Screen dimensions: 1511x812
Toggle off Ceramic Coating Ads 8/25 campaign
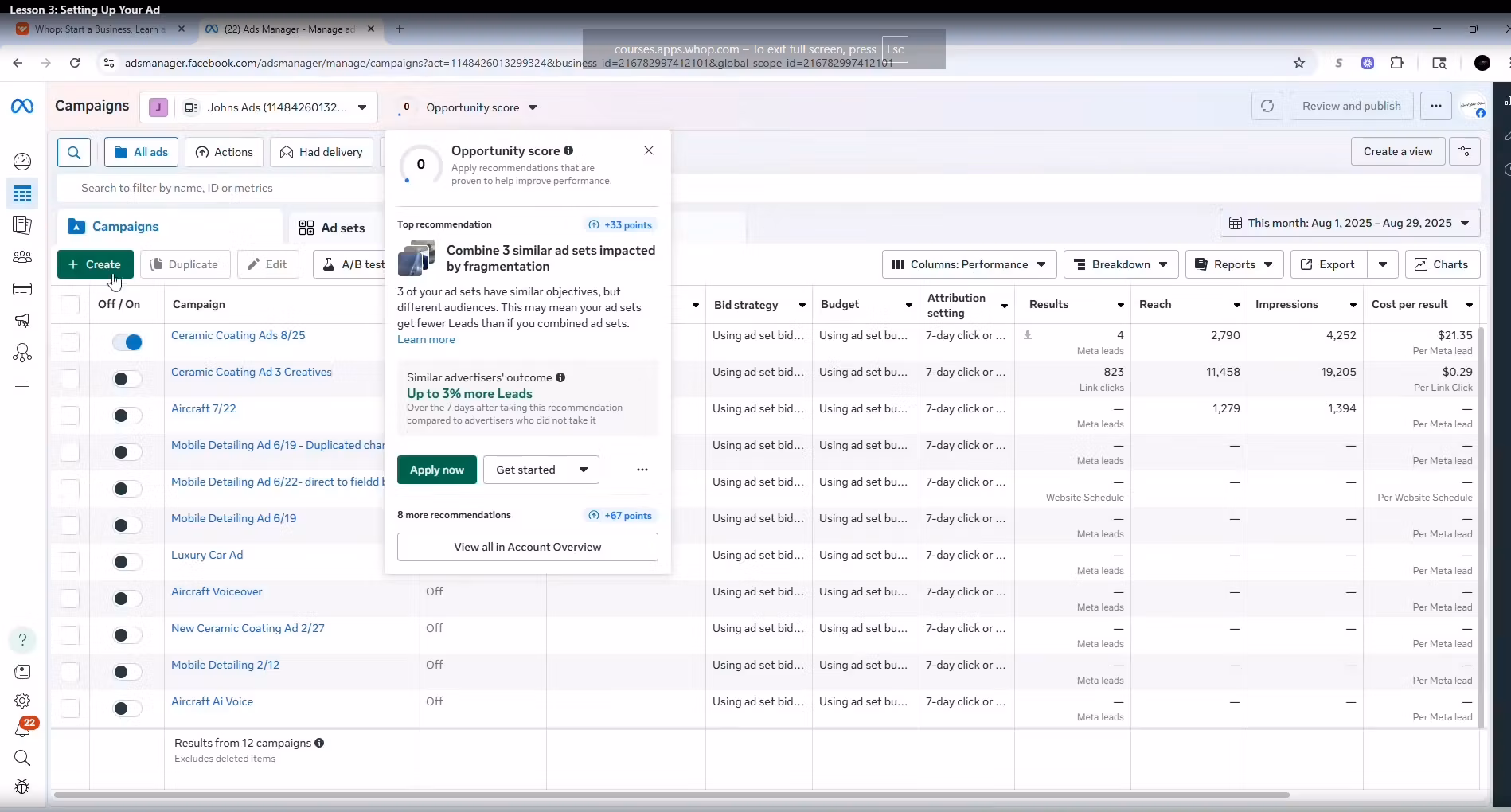127,342
